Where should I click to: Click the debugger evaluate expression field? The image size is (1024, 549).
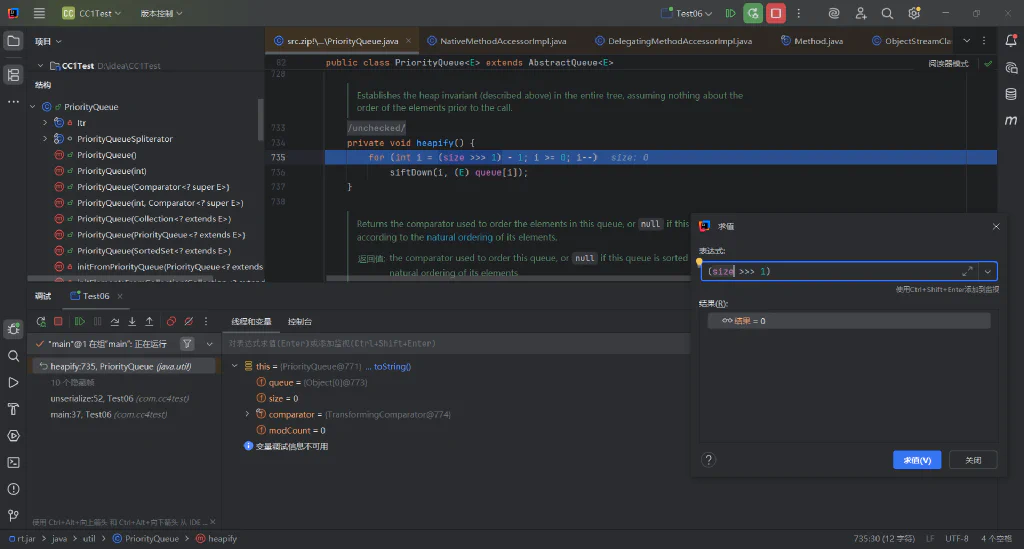click(456, 343)
